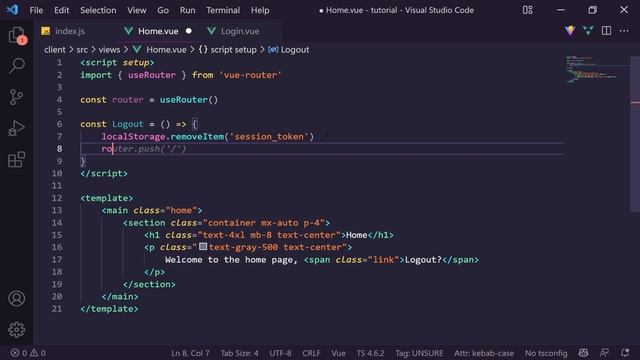This screenshot has height=360, width=640.
Task: Click the colorful gem icon in editor actions
Action: (570, 30)
